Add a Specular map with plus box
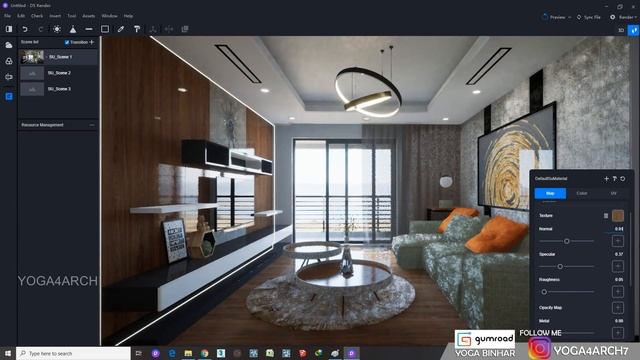Image resolution: width=640 pixels, height=360 pixels. 618,267
